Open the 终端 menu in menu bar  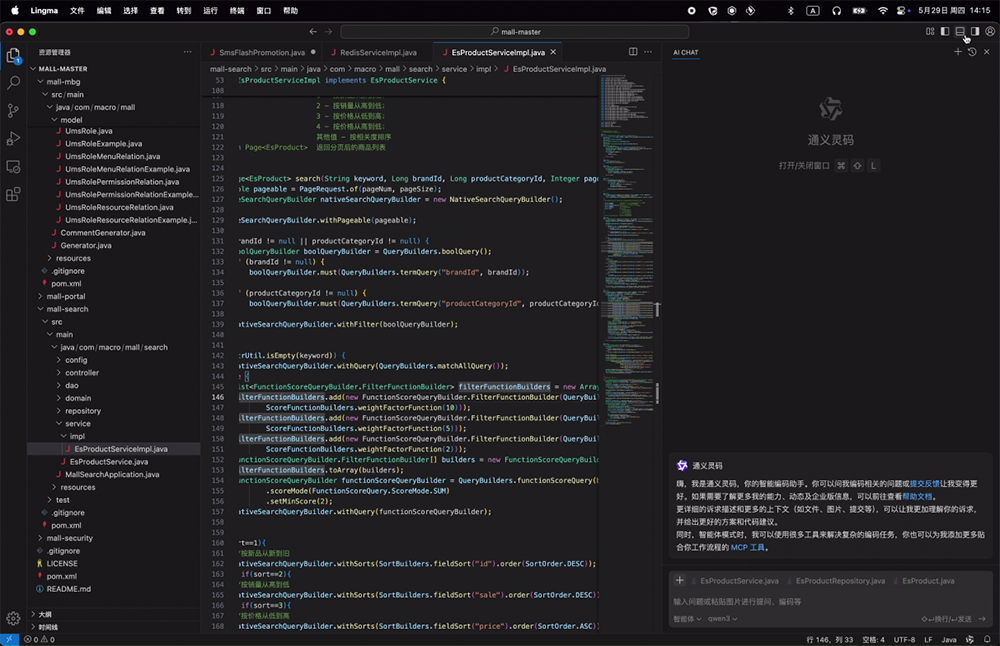tap(237, 10)
